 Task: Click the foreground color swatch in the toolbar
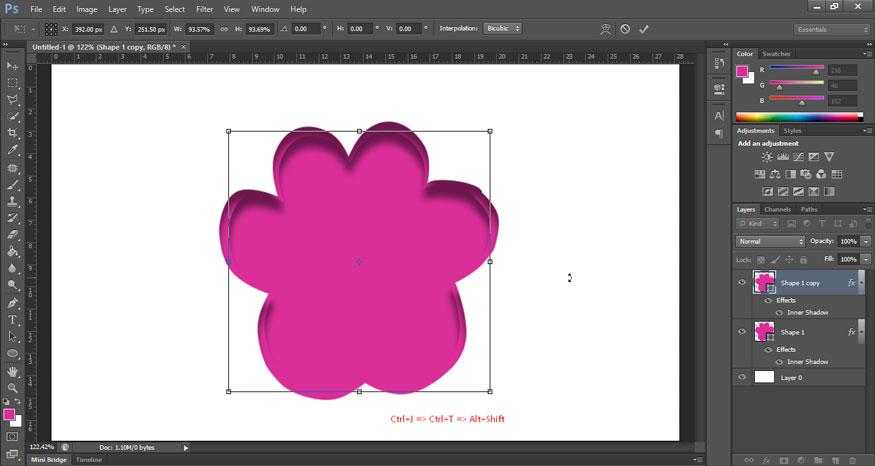pyautogui.click(x=10, y=413)
